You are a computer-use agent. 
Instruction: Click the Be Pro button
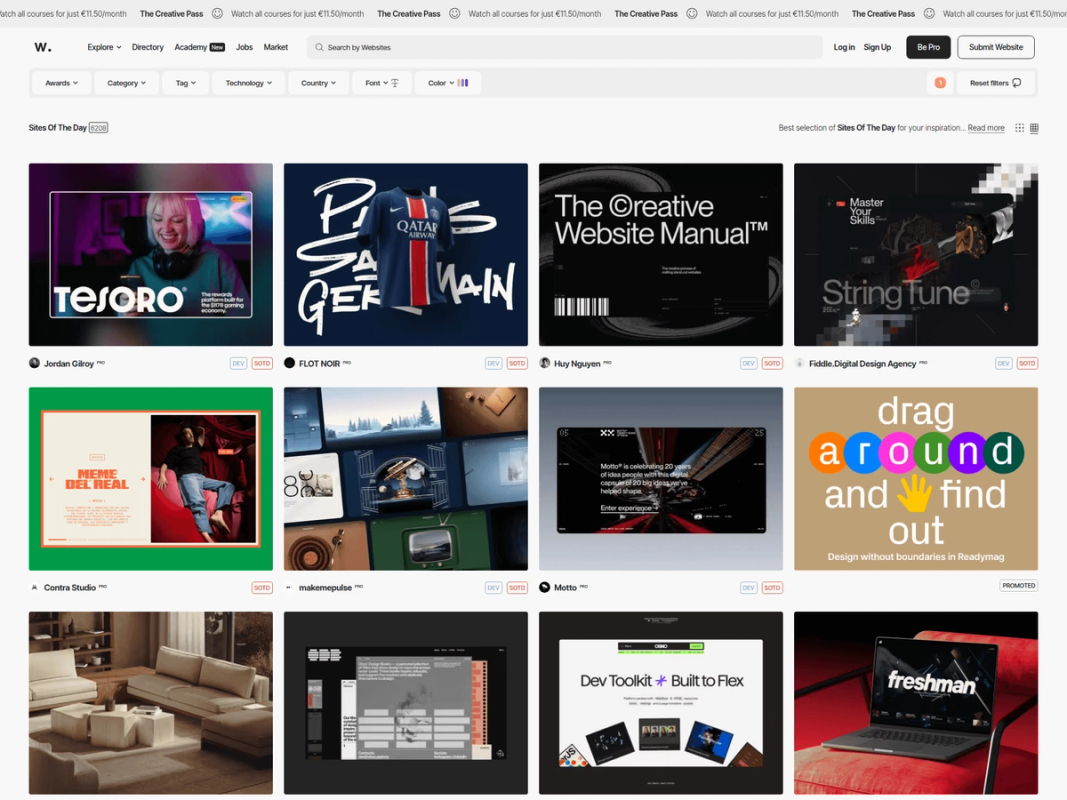pos(928,47)
